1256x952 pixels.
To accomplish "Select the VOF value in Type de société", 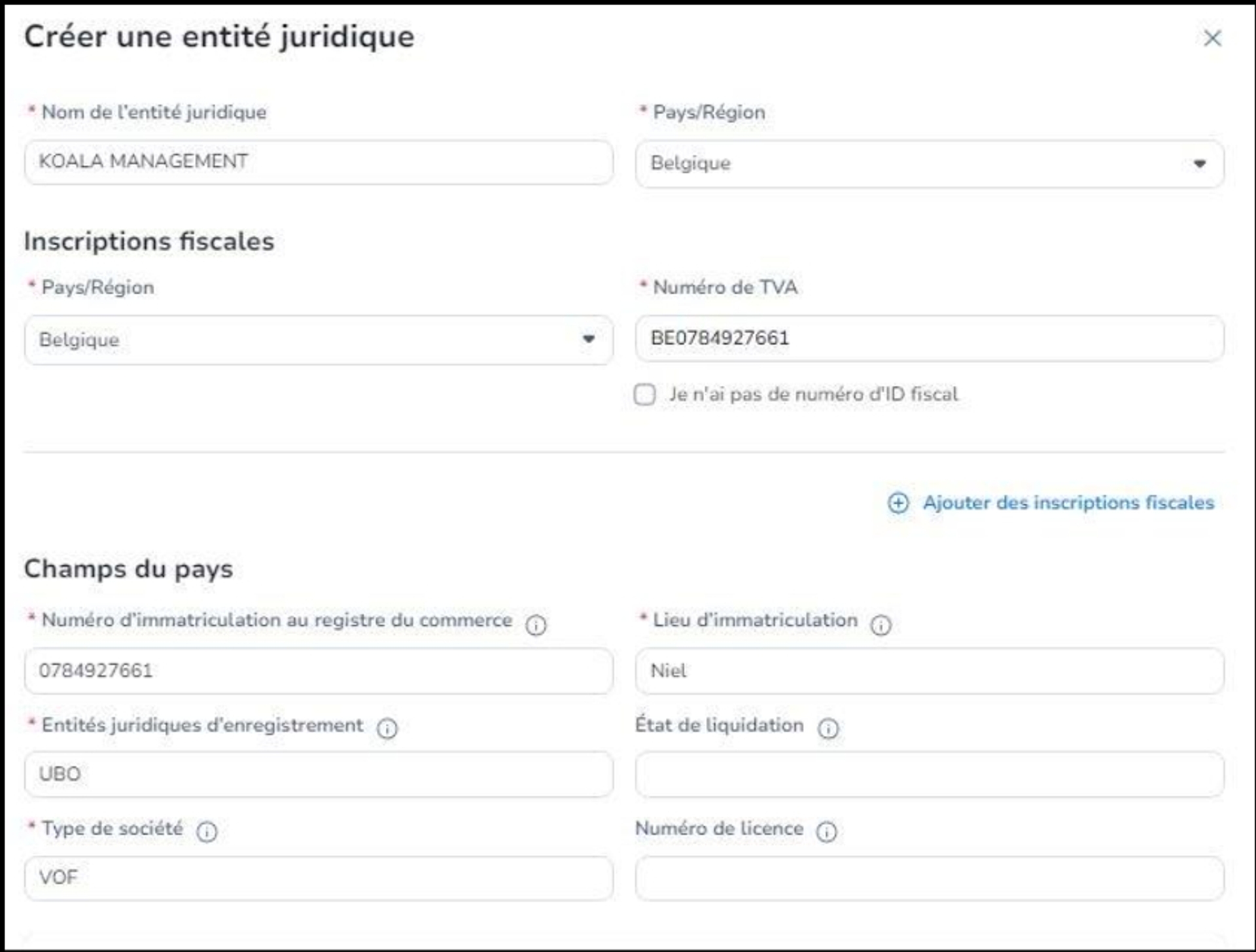I will (x=319, y=878).
